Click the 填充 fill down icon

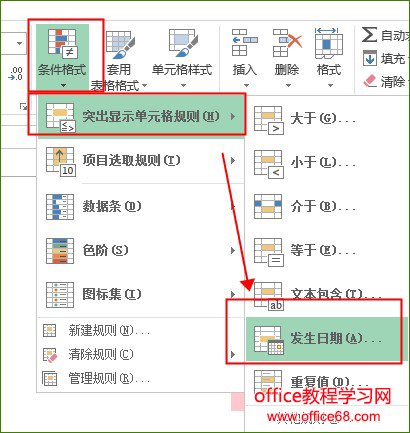[x=370, y=59]
